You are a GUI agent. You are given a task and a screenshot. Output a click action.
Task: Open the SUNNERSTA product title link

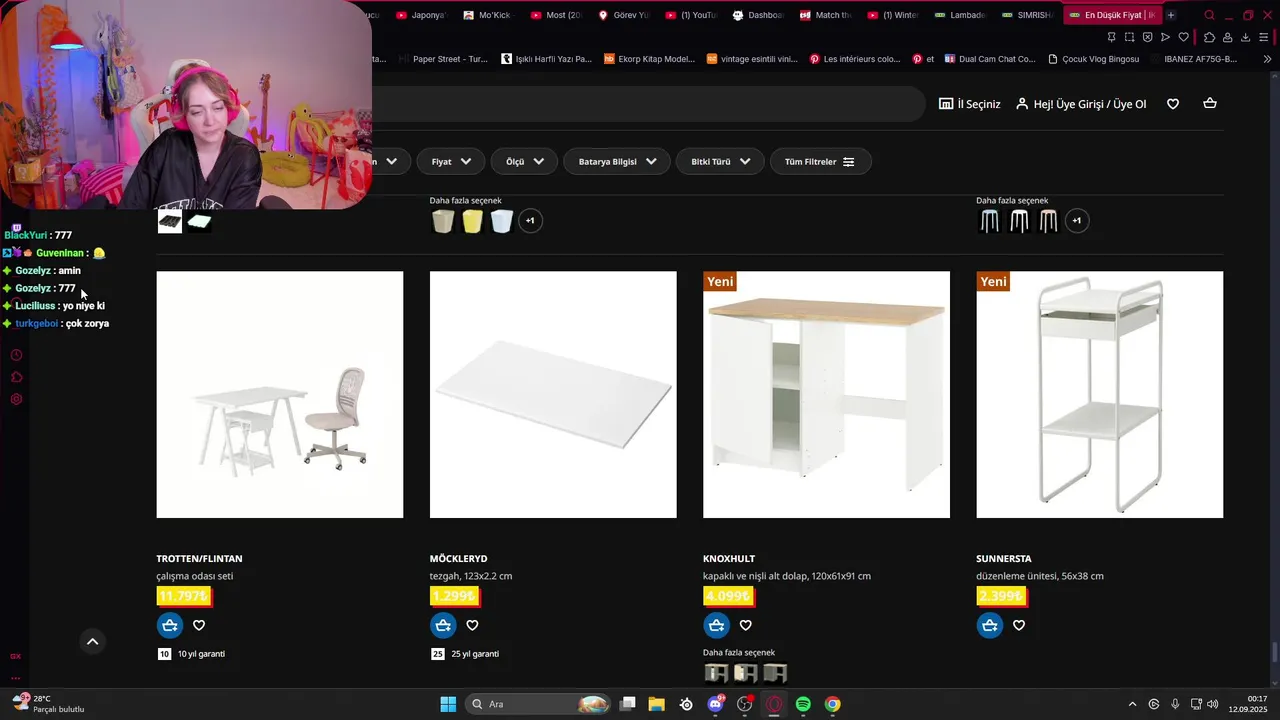(1004, 559)
